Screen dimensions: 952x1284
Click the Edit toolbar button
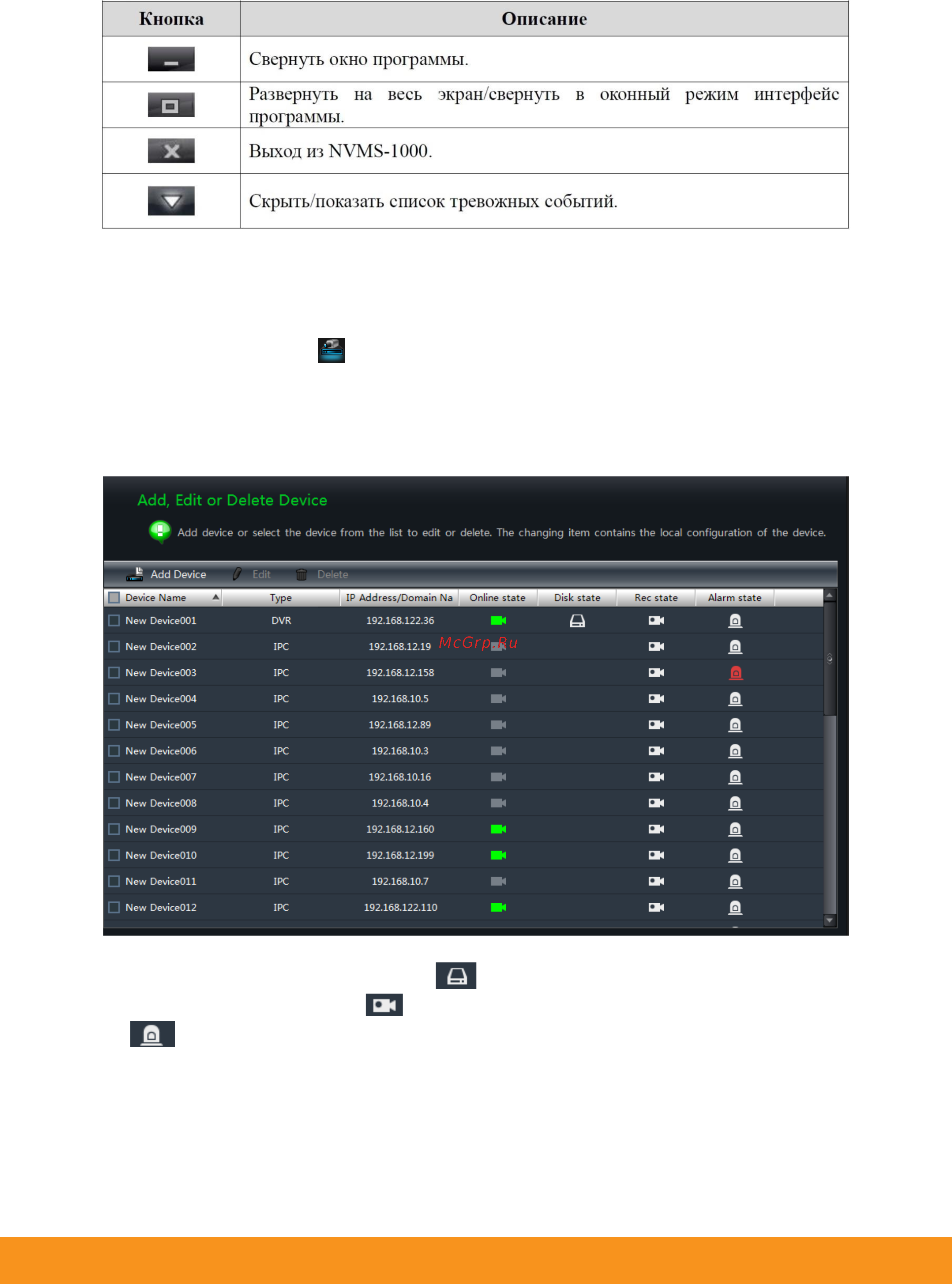[x=252, y=574]
